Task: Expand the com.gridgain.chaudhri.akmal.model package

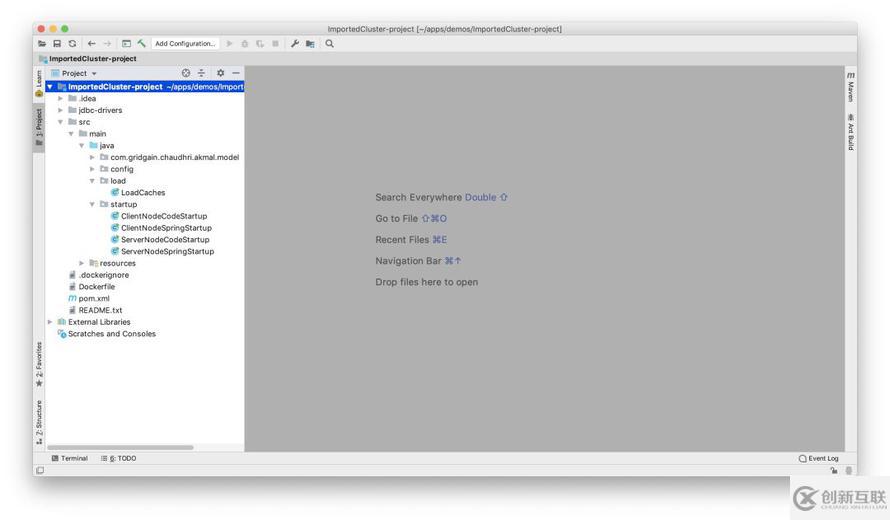Action: point(92,157)
